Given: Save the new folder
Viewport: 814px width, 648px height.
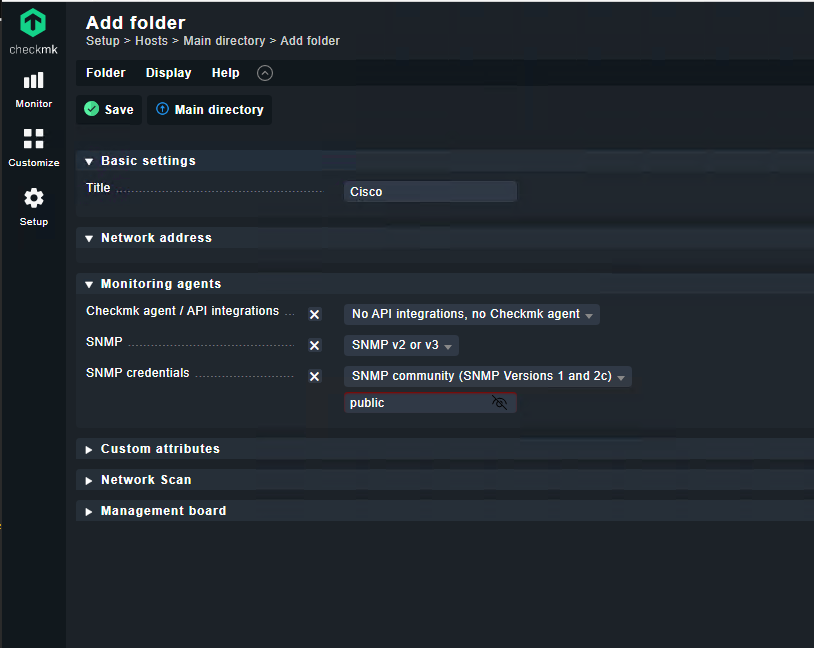Looking at the screenshot, I should [108, 109].
